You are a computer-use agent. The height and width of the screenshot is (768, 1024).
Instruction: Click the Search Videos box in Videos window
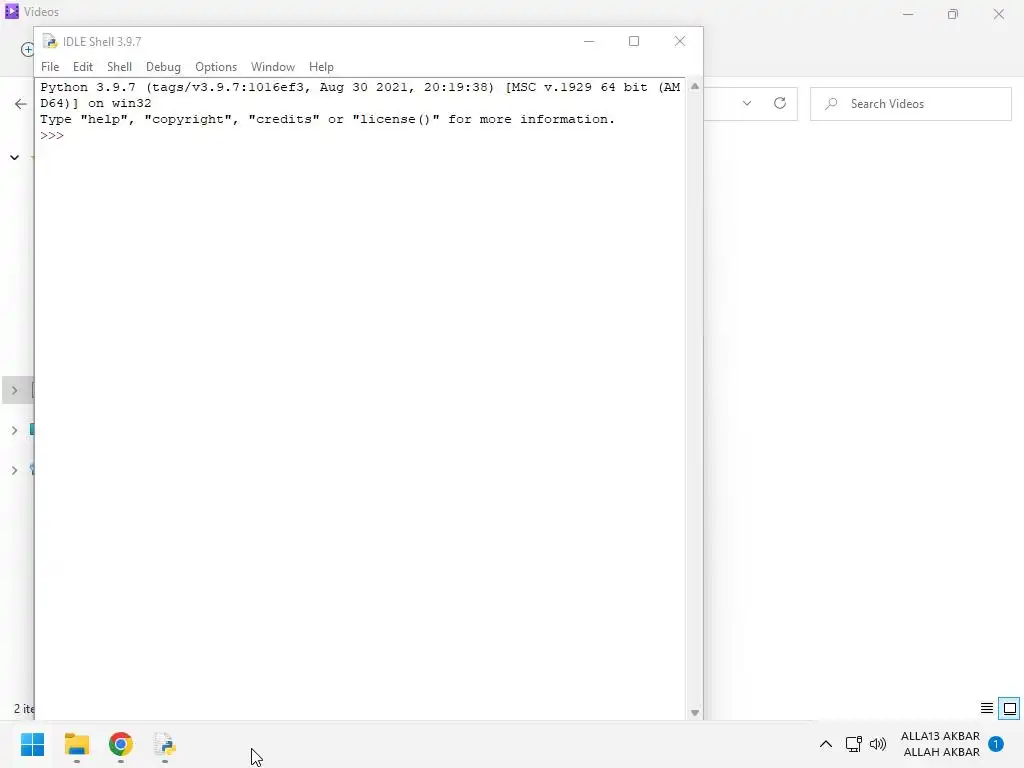(x=910, y=104)
